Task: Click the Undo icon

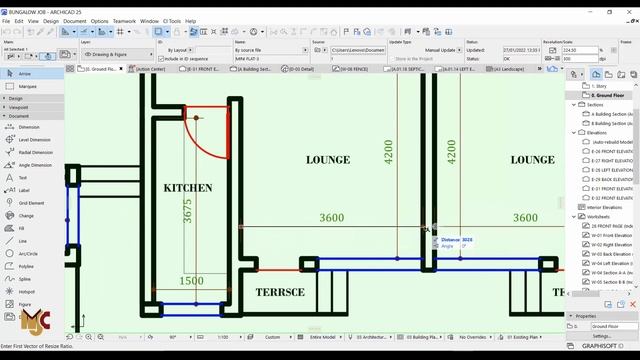Action: pyautogui.click(x=7, y=31)
